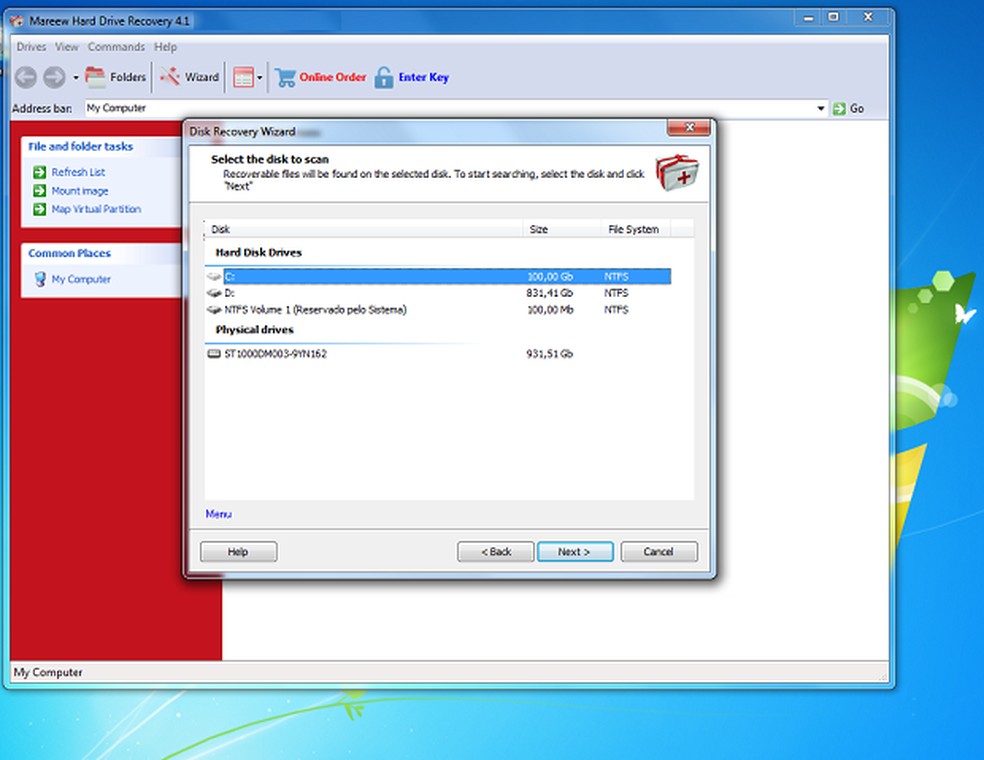The height and width of the screenshot is (760, 984).
Task: Select the D: drive row
Action: click(x=438, y=293)
